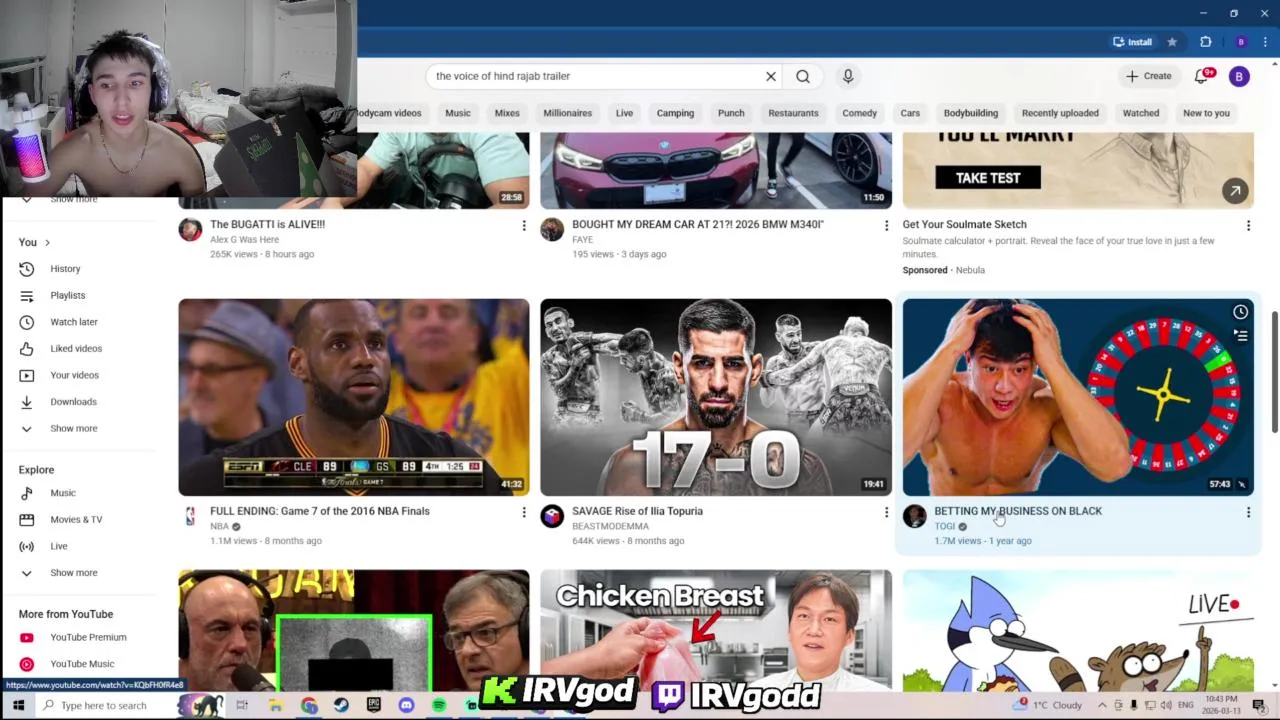Select the Millionaires filter chip
Image resolution: width=1280 pixels, height=720 pixels.
568,113
